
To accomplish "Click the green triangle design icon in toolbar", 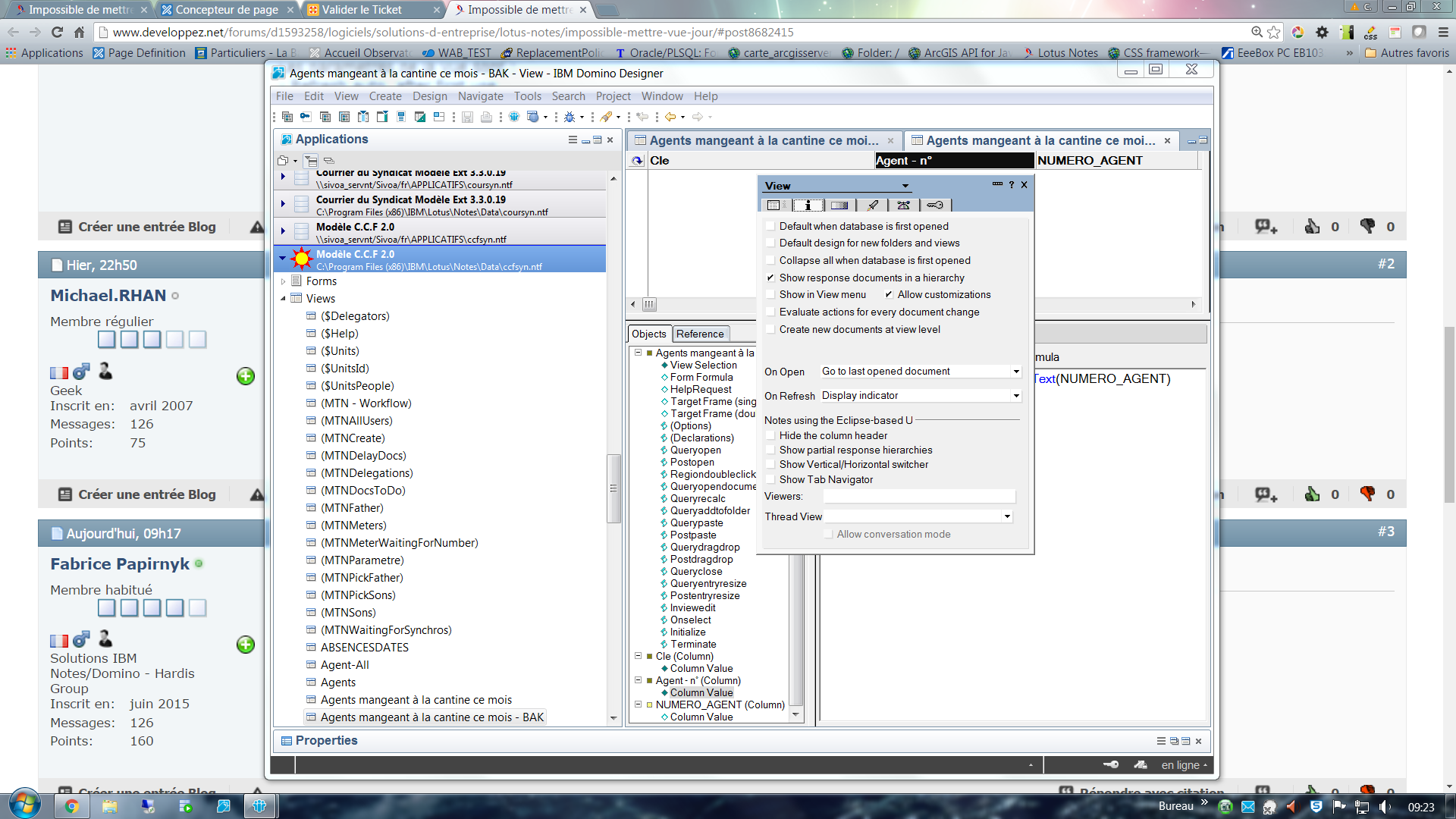I will click(419, 117).
